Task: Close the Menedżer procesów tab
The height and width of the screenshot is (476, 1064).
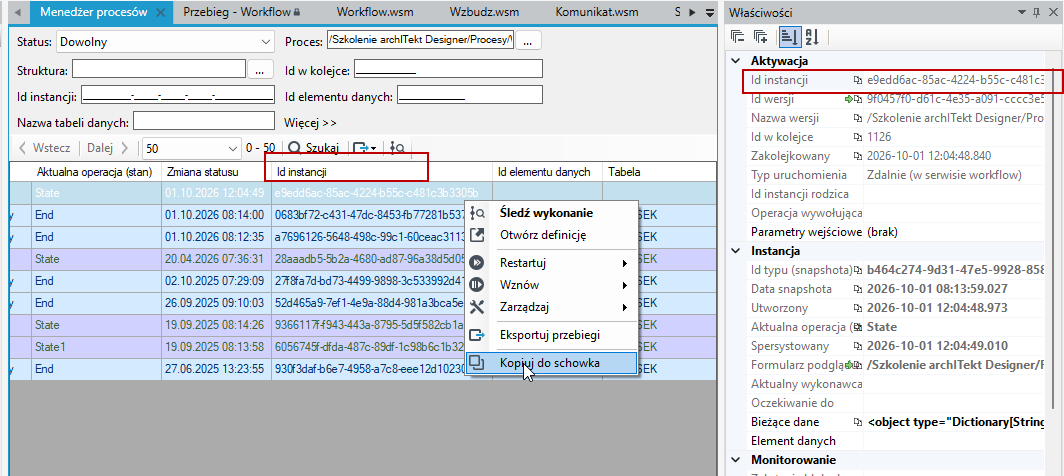Action: coord(160,12)
